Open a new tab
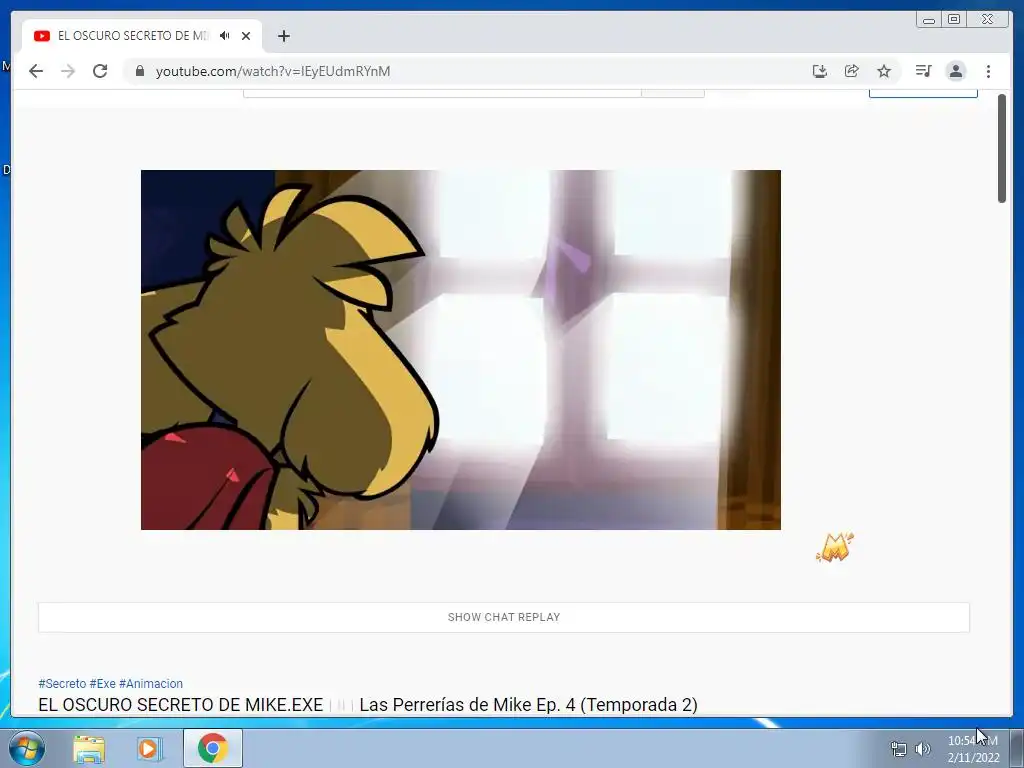This screenshot has height=768, width=1024. [283, 36]
